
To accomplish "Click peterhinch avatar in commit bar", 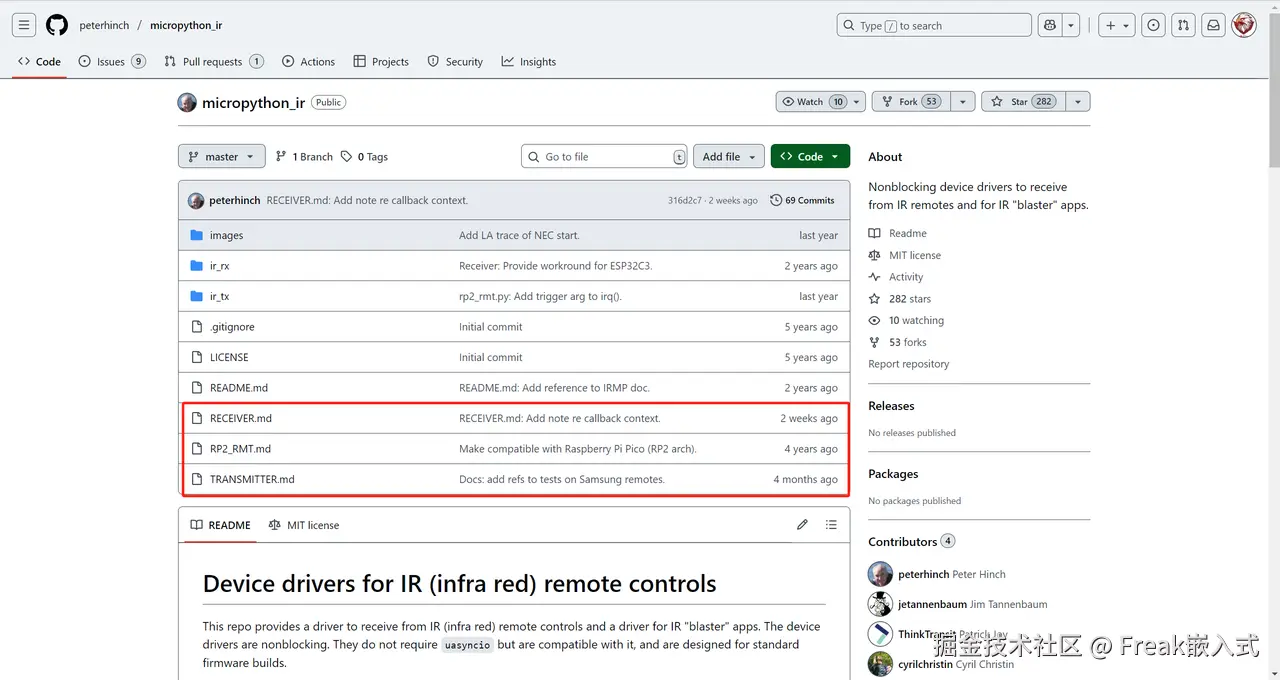I will (x=196, y=200).
